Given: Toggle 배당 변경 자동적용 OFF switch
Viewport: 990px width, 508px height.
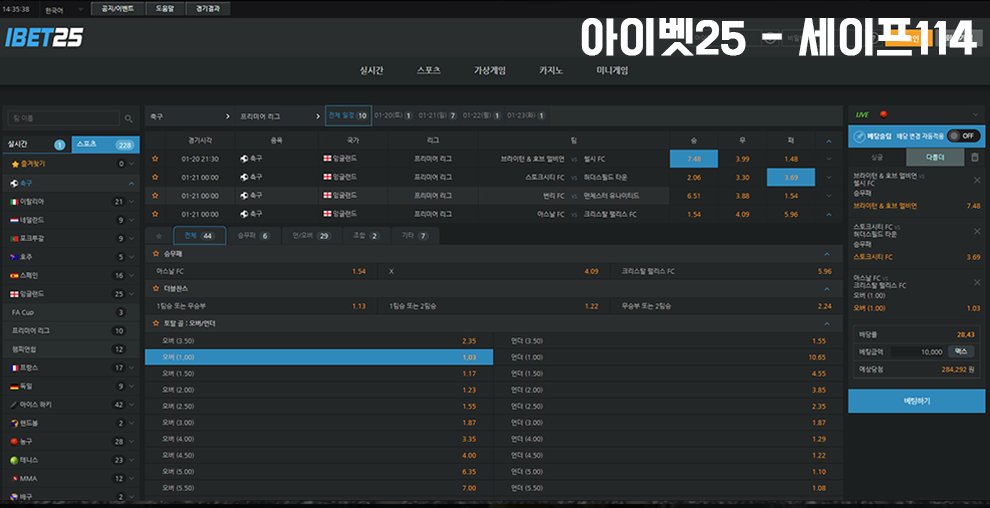Looking at the screenshot, I should (x=963, y=136).
